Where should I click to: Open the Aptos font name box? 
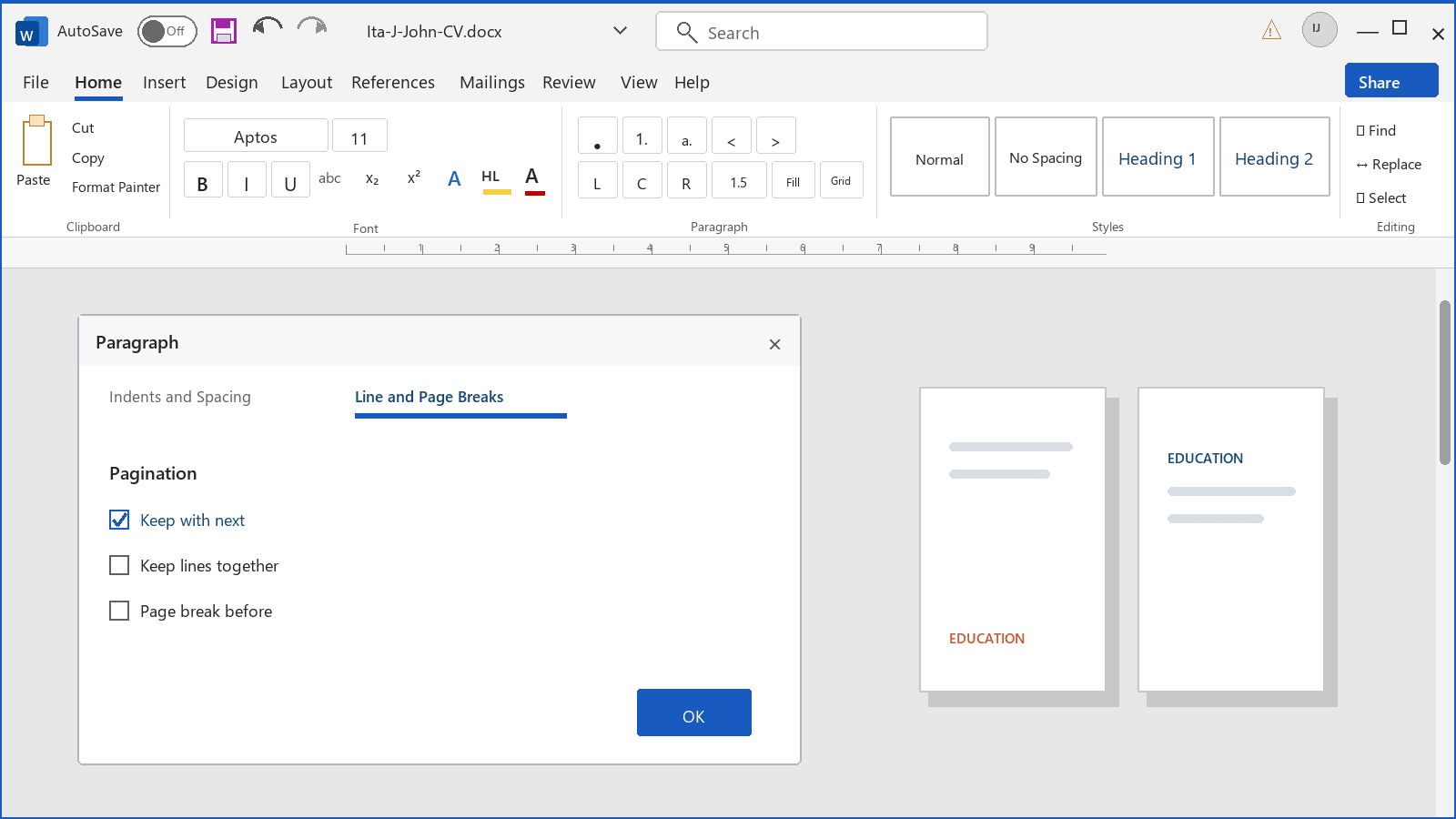[x=256, y=136]
